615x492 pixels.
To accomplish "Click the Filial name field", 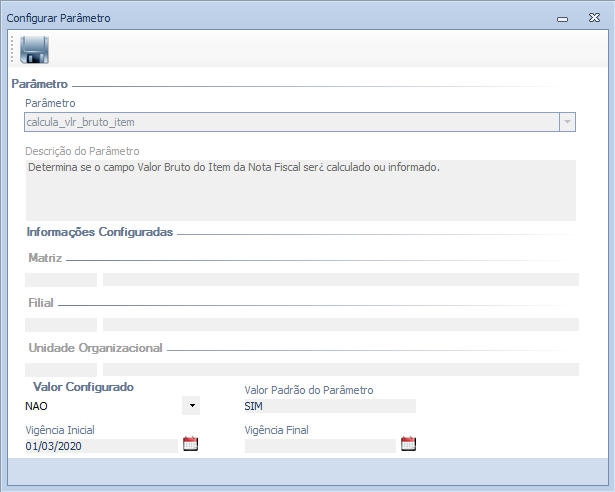I will (x=340, y=325).
